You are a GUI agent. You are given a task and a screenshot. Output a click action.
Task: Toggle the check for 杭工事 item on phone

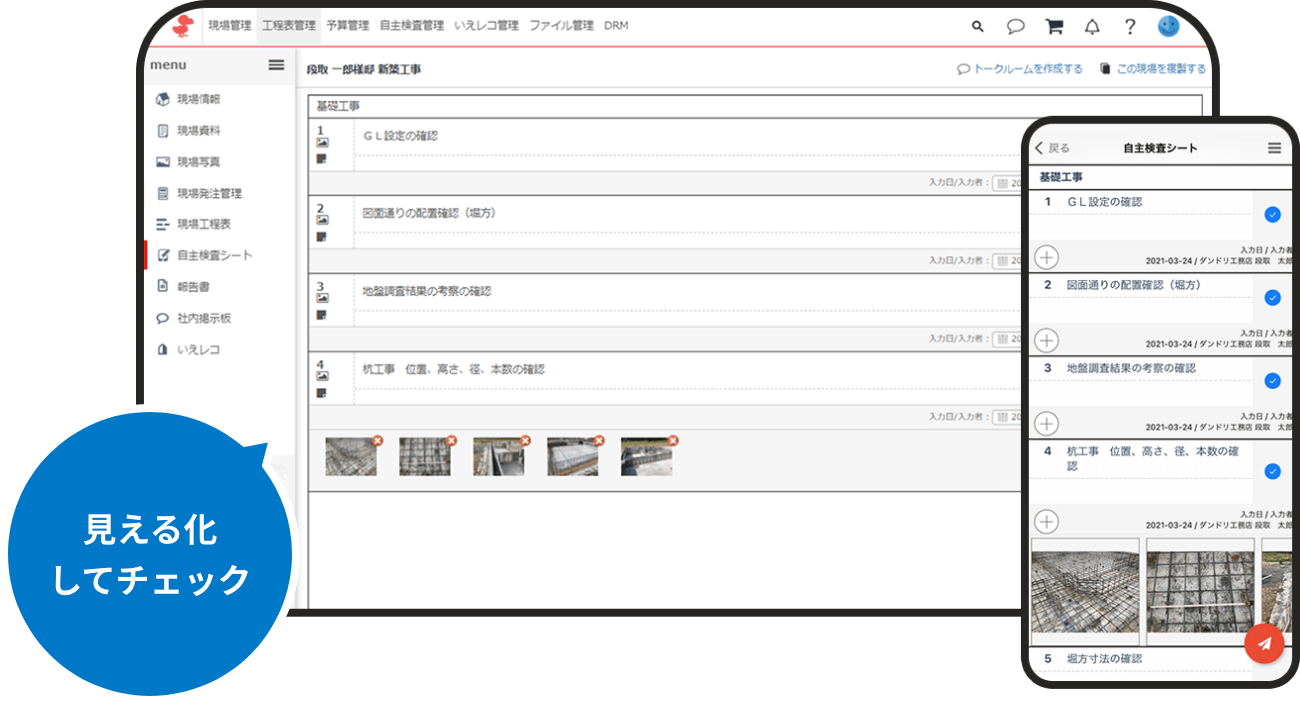tap(1272, 471)
